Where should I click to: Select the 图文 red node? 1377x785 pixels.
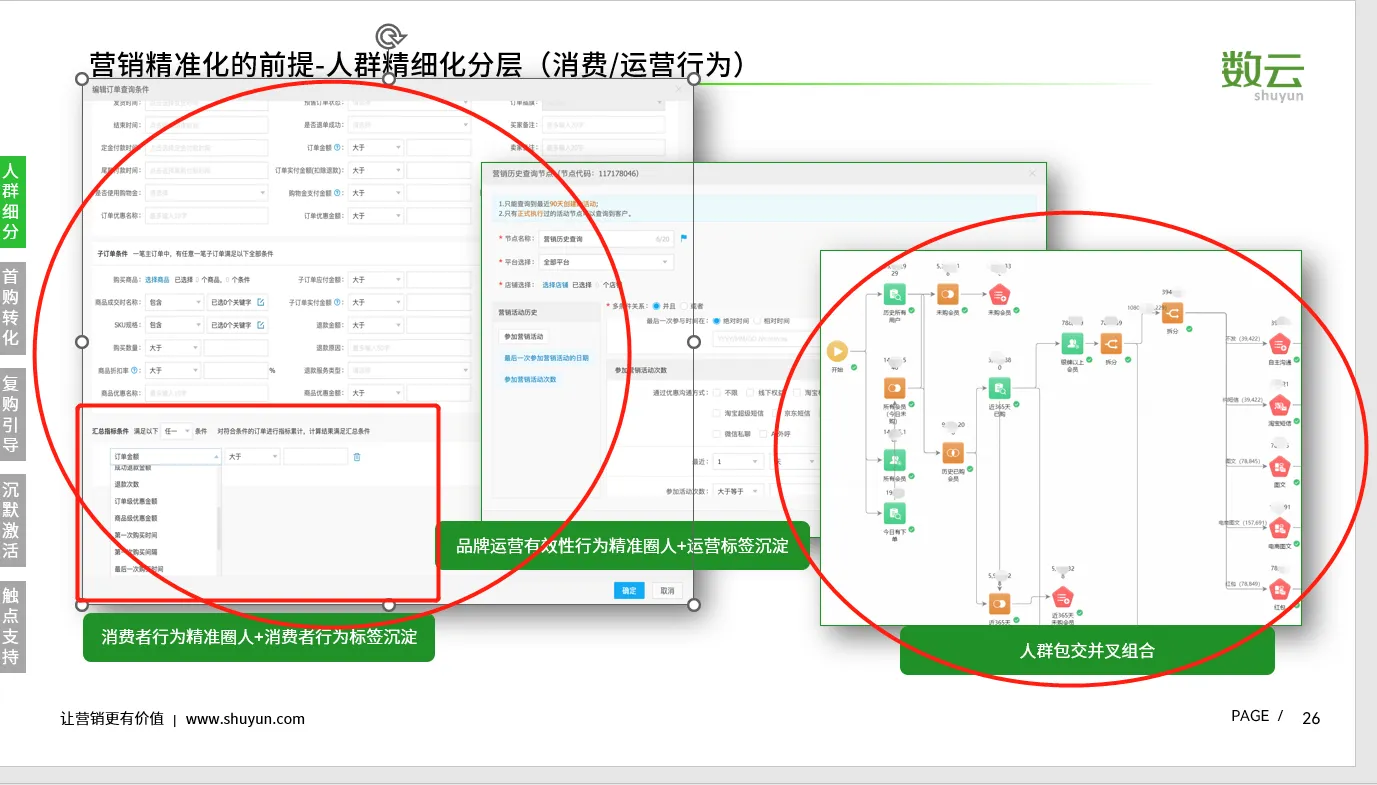click(x=1280, y=466)
